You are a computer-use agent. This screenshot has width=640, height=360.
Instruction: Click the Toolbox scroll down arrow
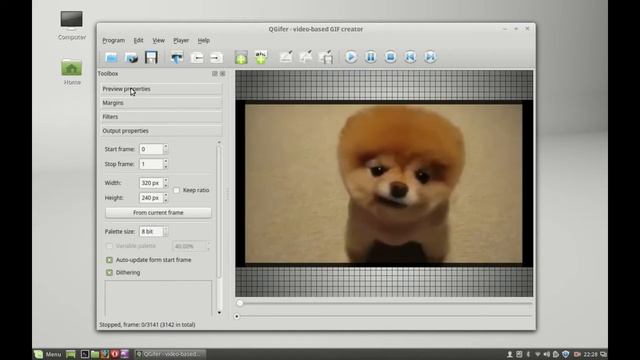tap(219, 313)
